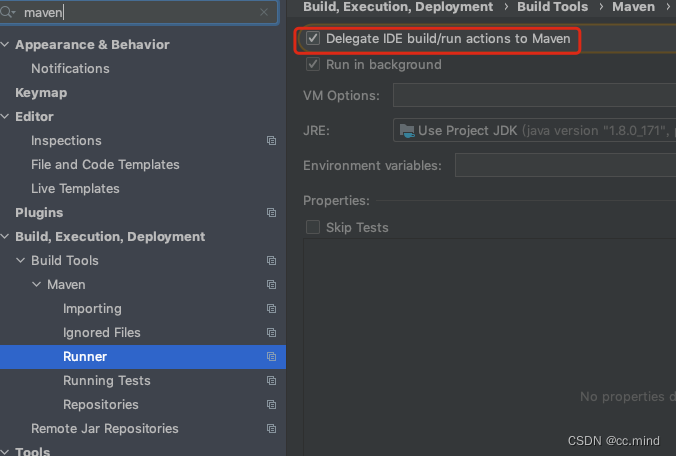Toggle the Run in background checkbox
676x456 pixels.
(313, 65)
